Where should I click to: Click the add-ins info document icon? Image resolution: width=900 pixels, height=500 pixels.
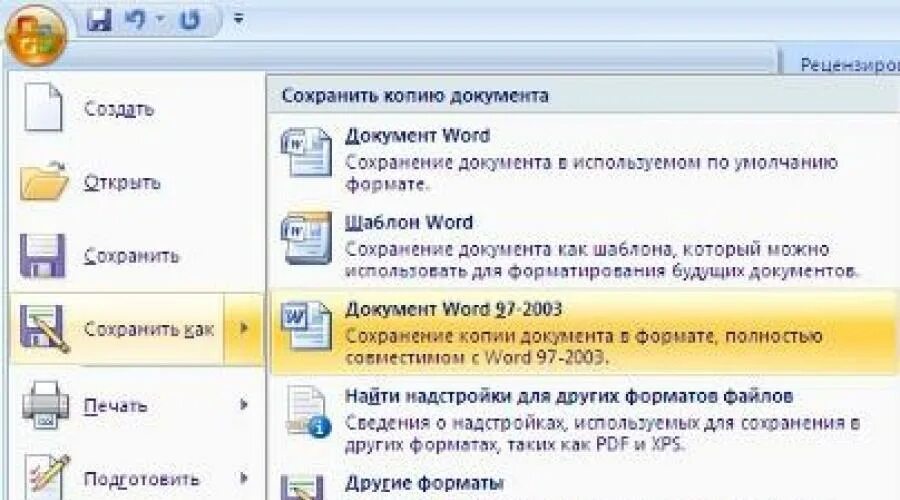pos(309,412)
